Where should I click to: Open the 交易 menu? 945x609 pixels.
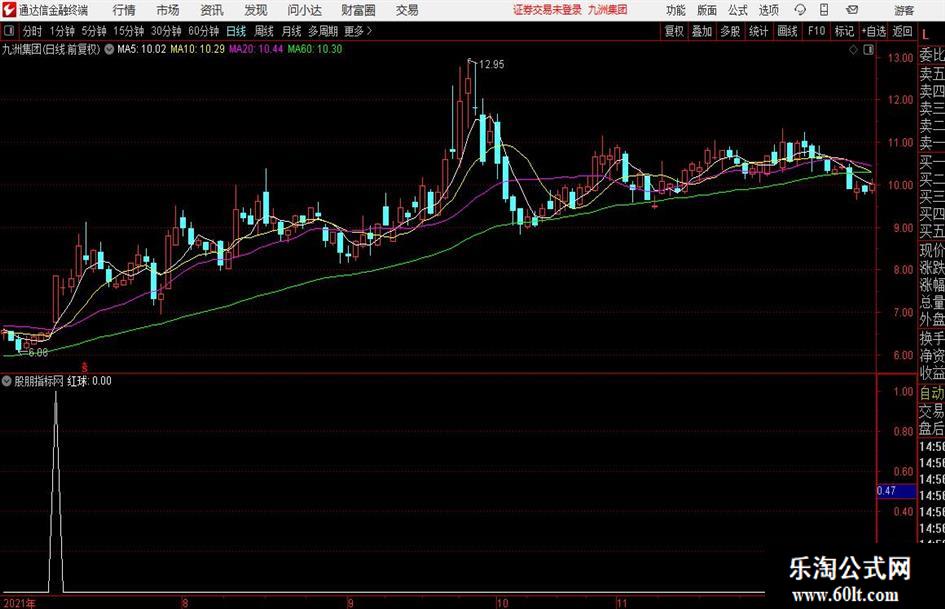pos(407,10)
